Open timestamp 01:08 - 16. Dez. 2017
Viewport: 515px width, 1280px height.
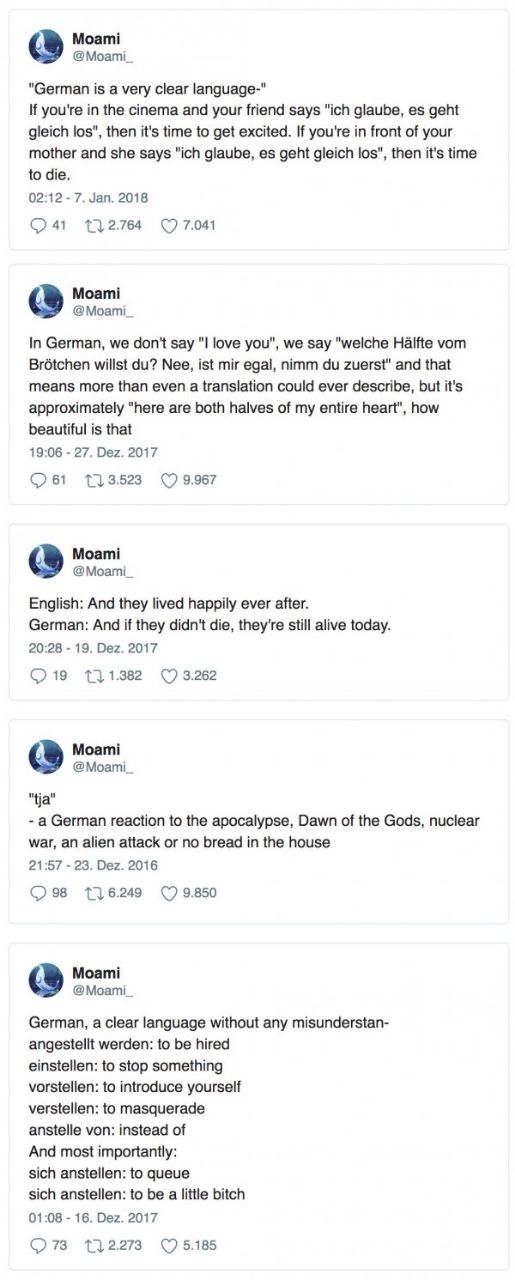point(93,1217)
